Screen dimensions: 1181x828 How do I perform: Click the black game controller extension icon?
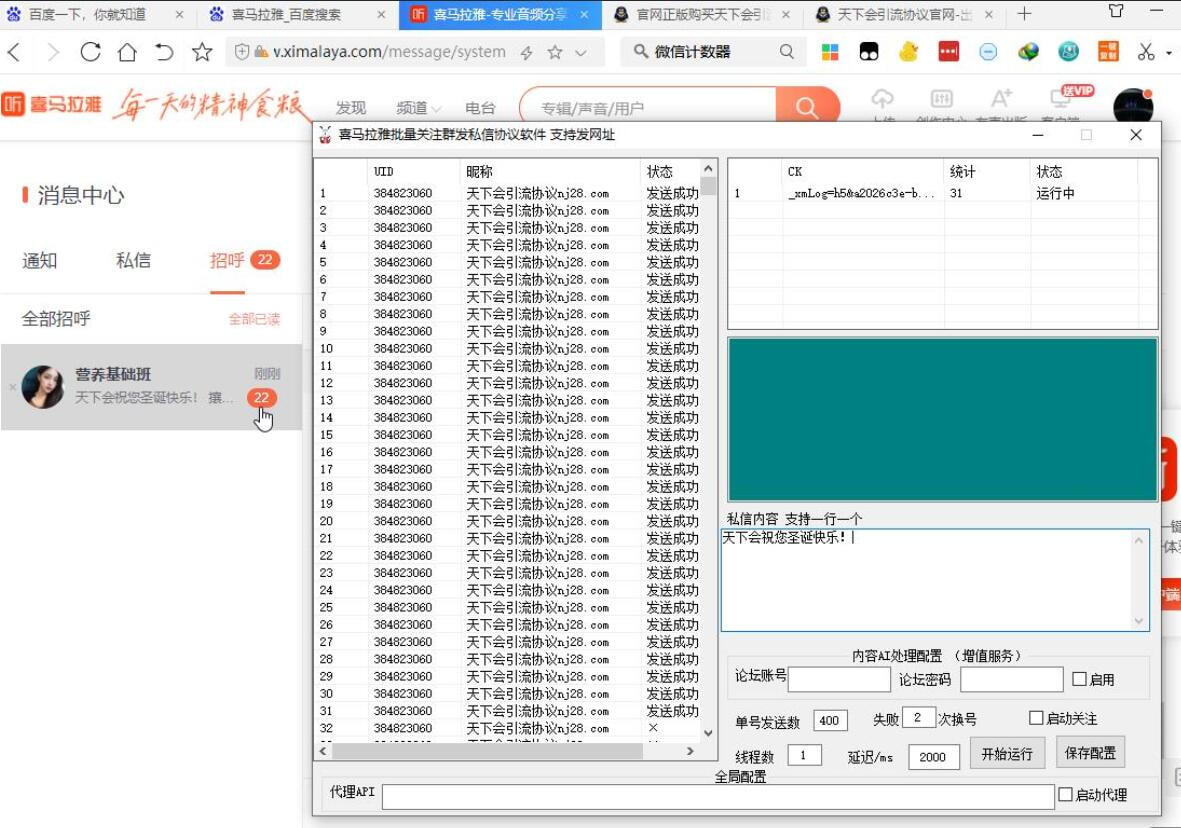tap(868, 52)
